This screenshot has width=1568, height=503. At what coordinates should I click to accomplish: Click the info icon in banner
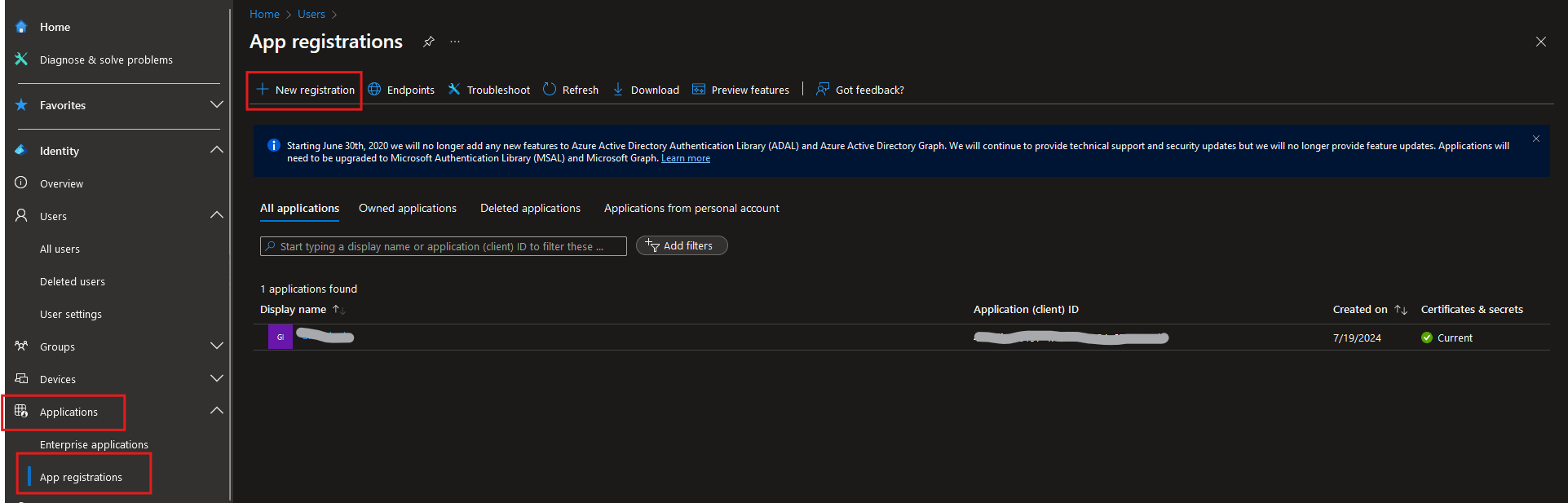click(274, 145)
